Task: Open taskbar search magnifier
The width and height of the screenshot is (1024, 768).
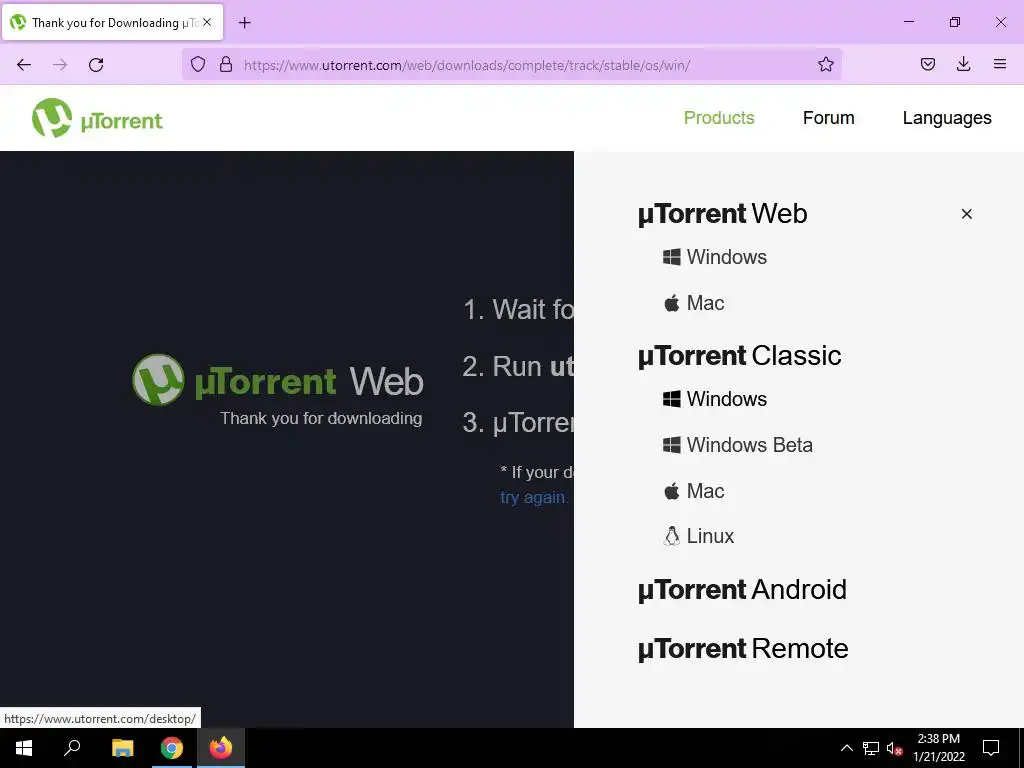Action: [x=72, y=748]
